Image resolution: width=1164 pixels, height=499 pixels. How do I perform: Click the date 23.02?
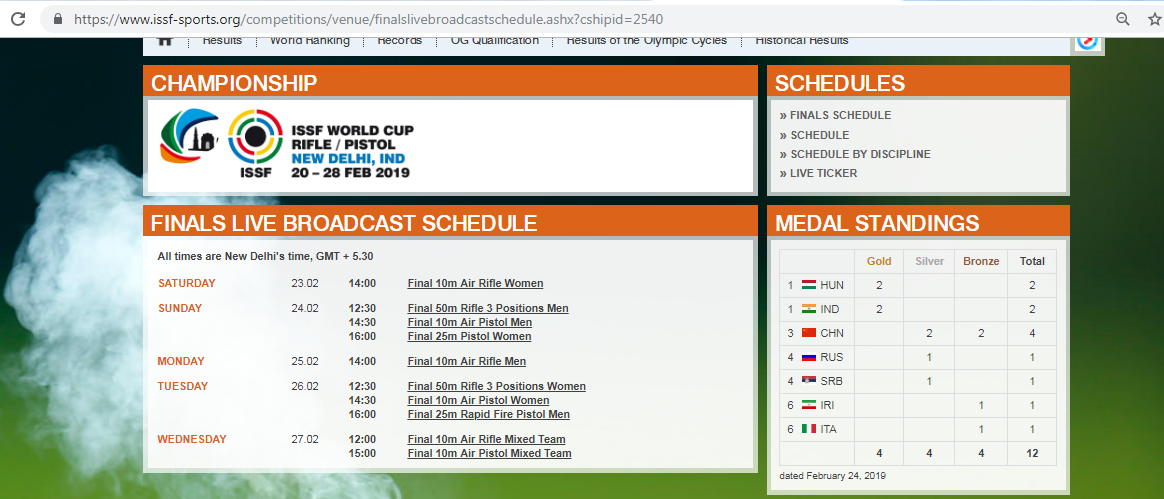click(304, 283)
